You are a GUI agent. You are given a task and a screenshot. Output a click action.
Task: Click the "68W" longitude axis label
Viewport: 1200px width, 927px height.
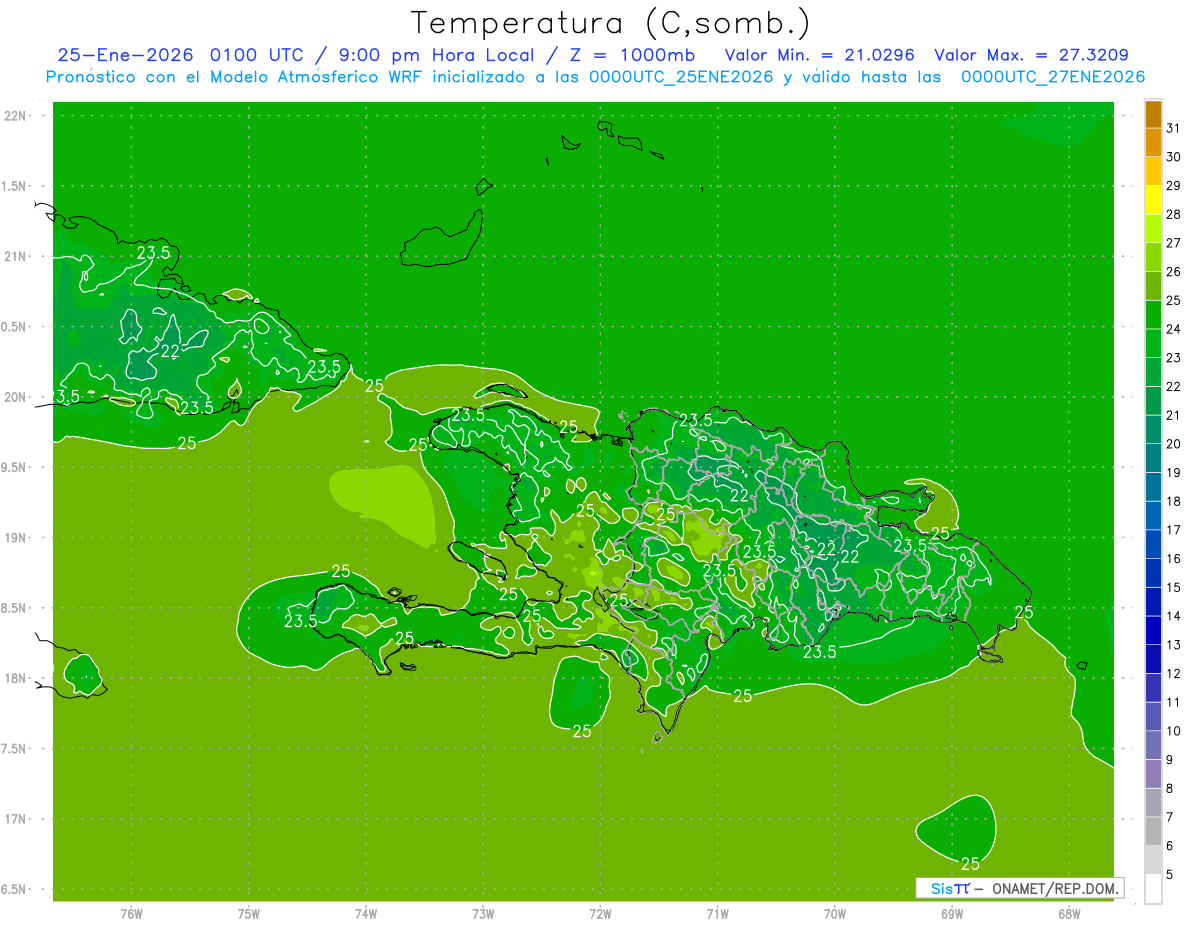tap(1069, 913)
